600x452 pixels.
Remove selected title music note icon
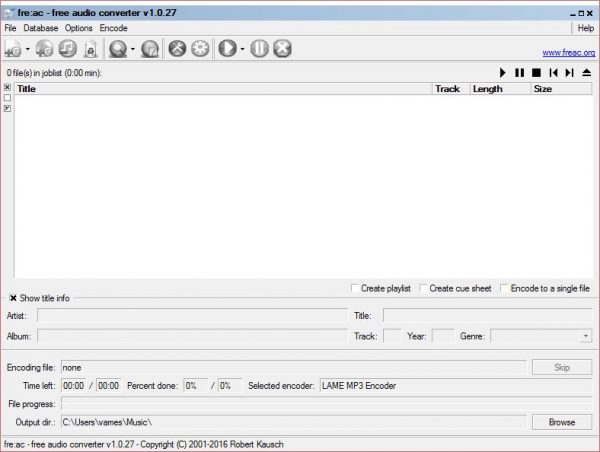(x=68, y=49)
